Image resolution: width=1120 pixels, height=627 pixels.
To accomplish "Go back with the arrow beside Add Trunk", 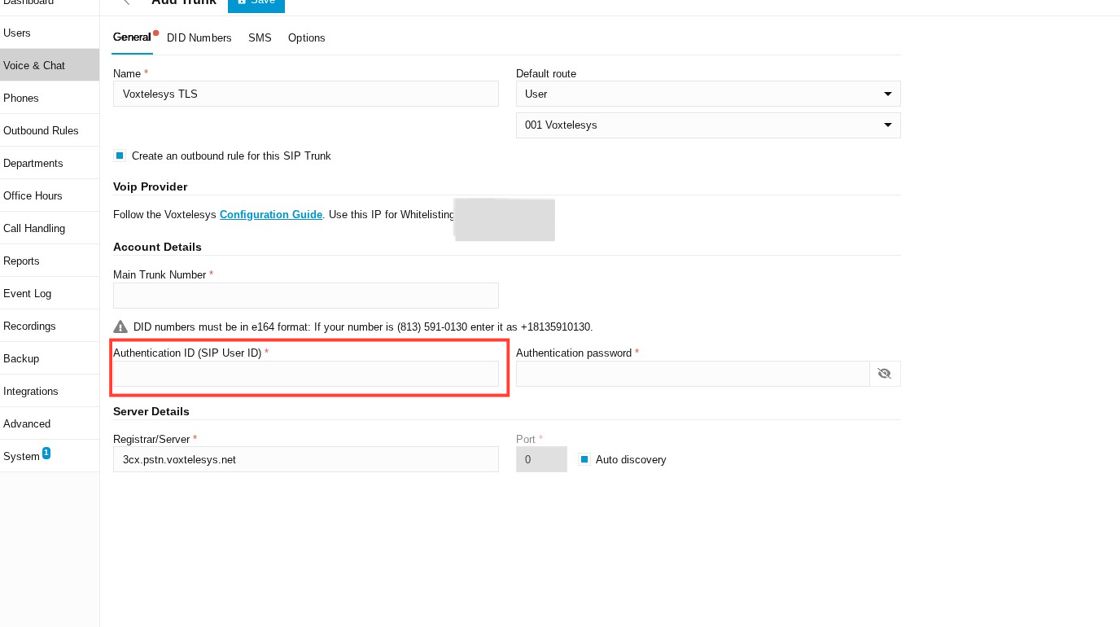I will 126,3.
